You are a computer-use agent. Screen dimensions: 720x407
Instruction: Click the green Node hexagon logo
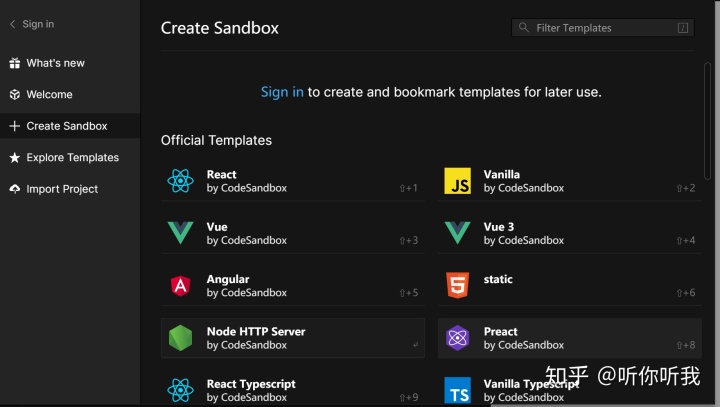(x=180, y=338)
